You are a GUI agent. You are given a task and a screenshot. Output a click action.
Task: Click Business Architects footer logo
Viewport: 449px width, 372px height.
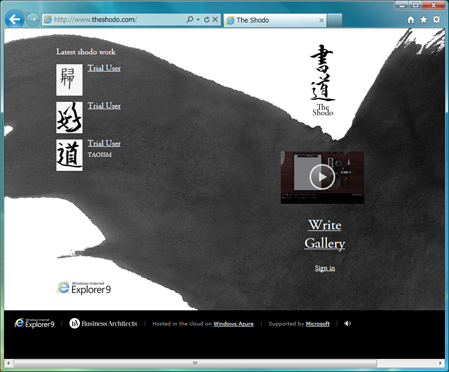coord(103,323)
